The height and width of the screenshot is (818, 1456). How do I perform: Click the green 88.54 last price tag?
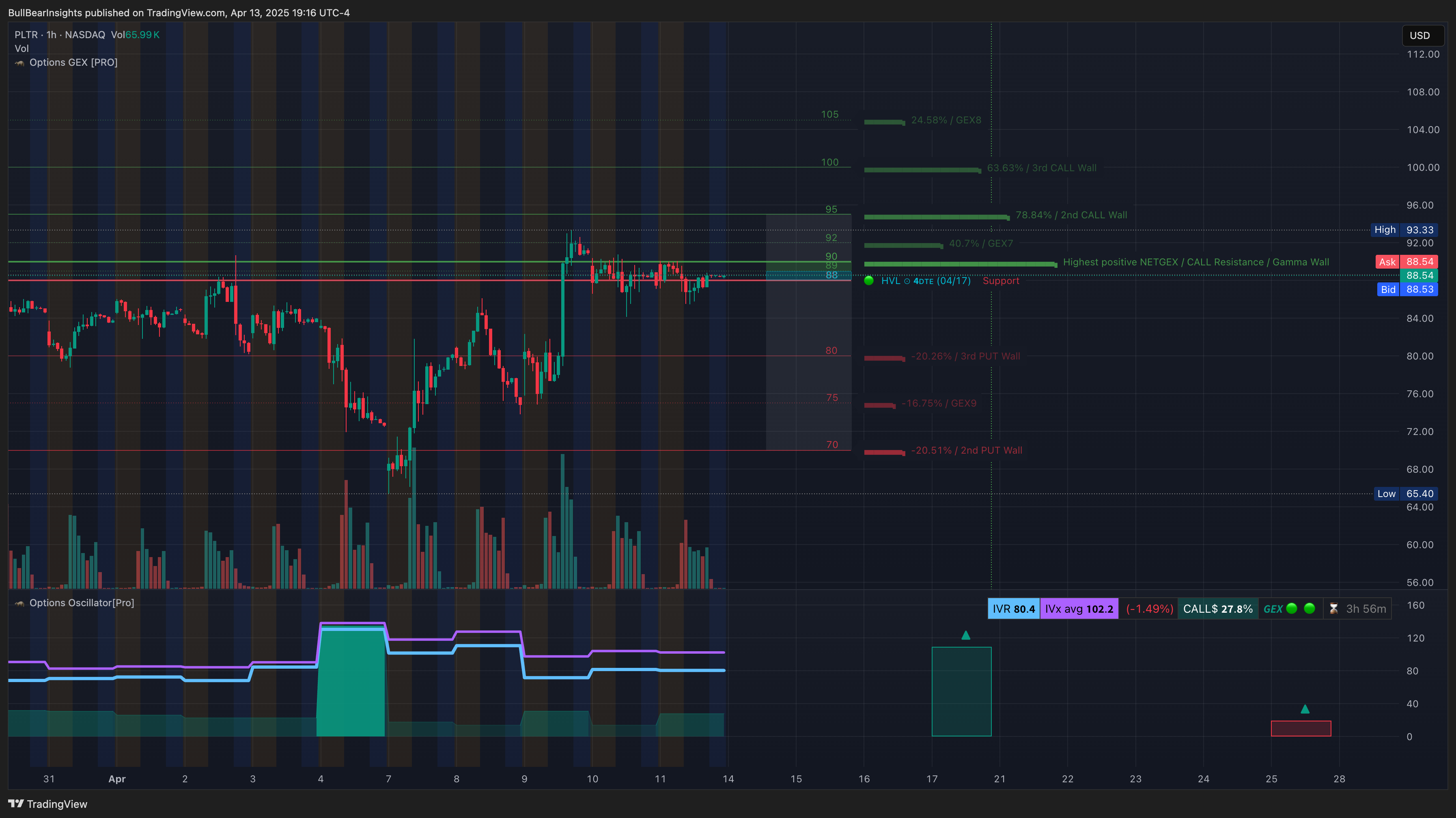[1419, 276]
